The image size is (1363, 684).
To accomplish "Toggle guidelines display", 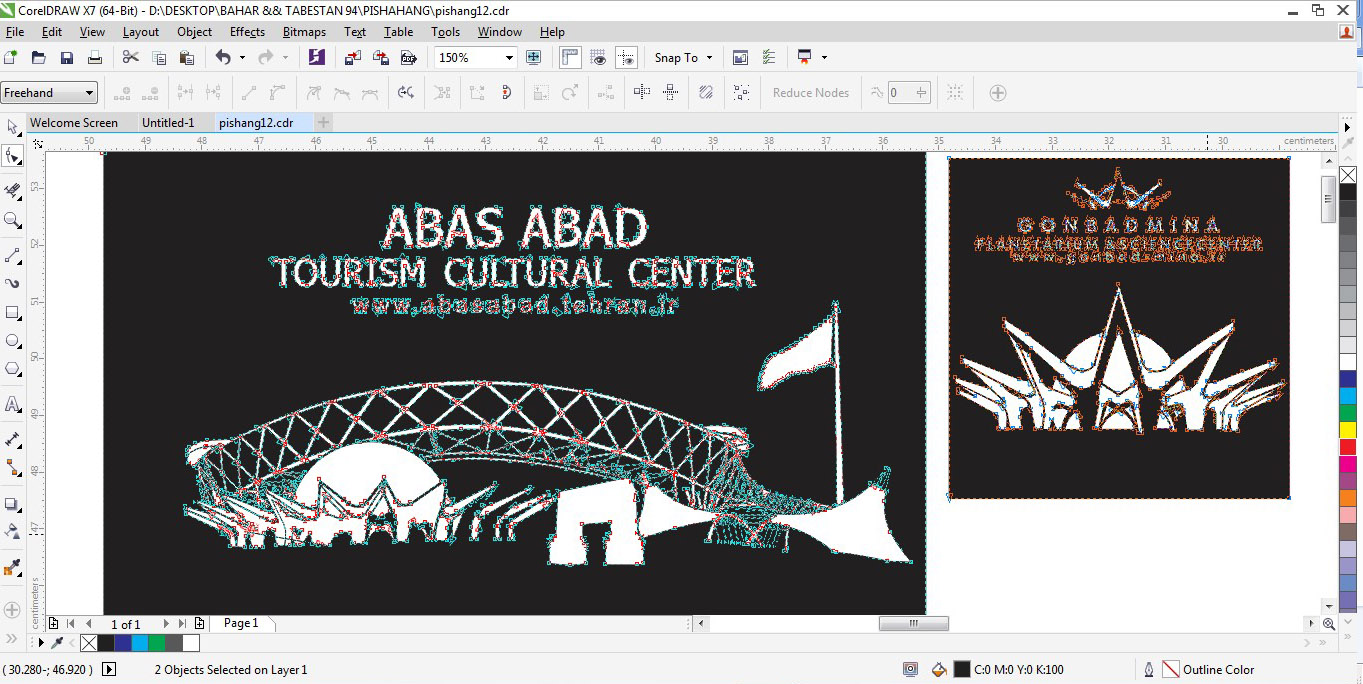I will (627, 58).
